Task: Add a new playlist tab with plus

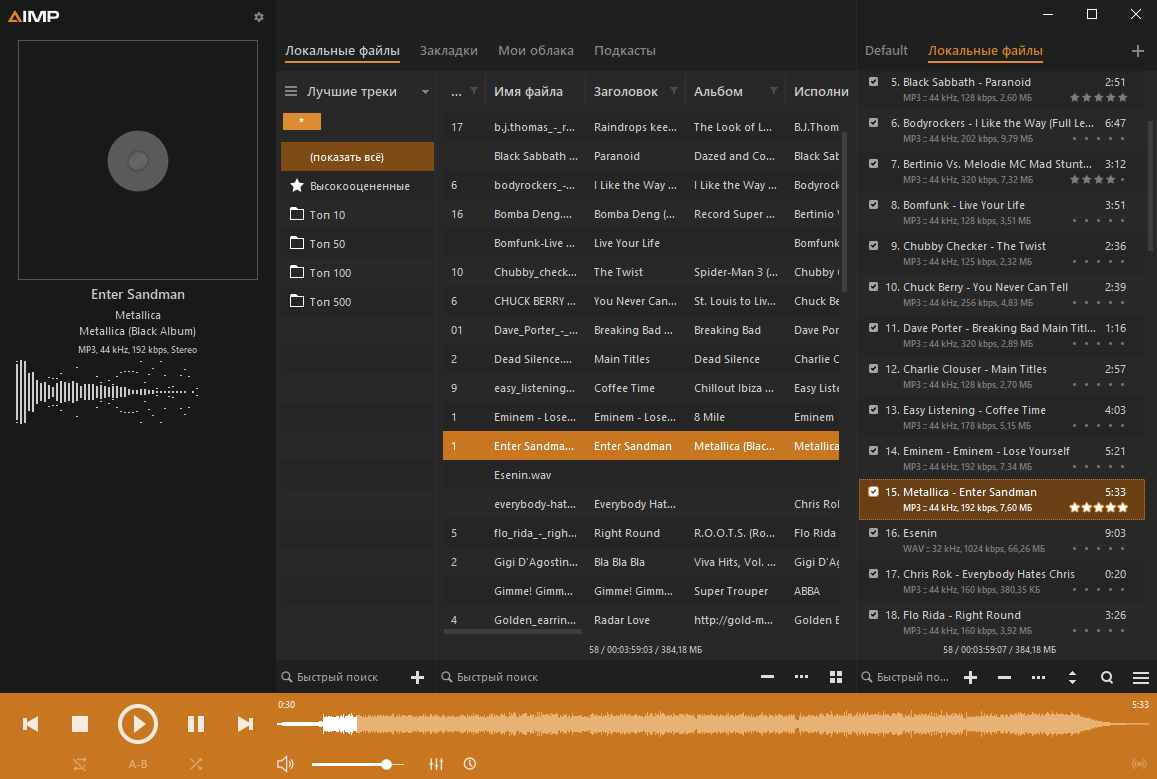Action: click(x=1137, y=51)
